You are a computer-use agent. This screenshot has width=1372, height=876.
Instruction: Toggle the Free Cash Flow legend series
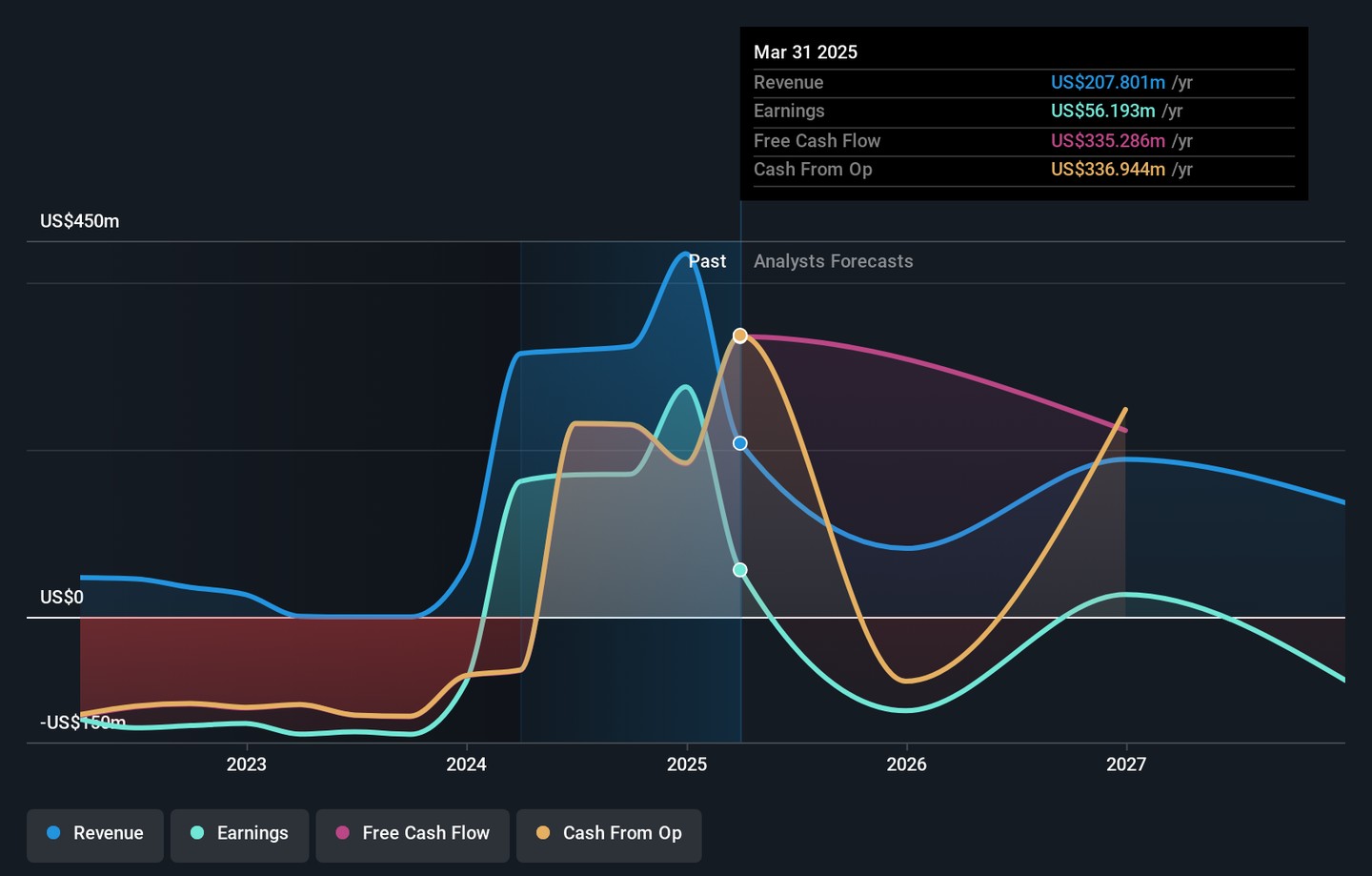tap(413, 834)
